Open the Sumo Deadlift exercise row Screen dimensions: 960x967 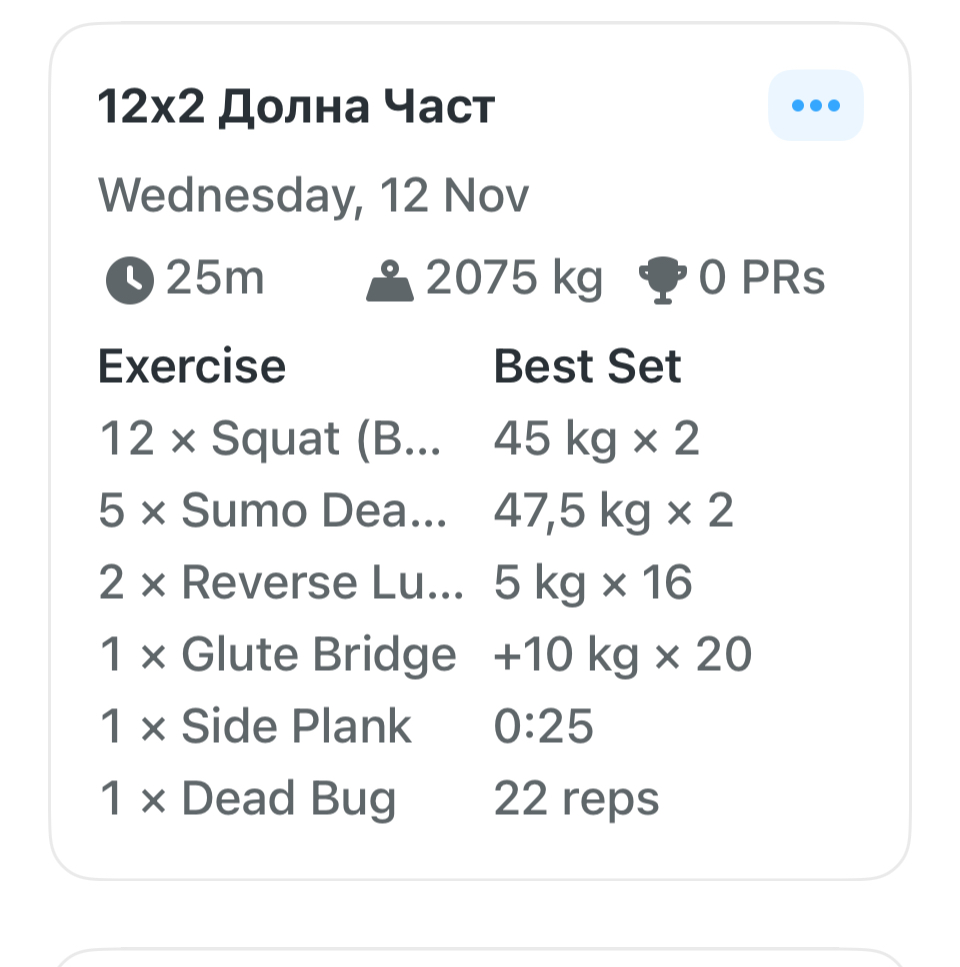coord(272,511)
